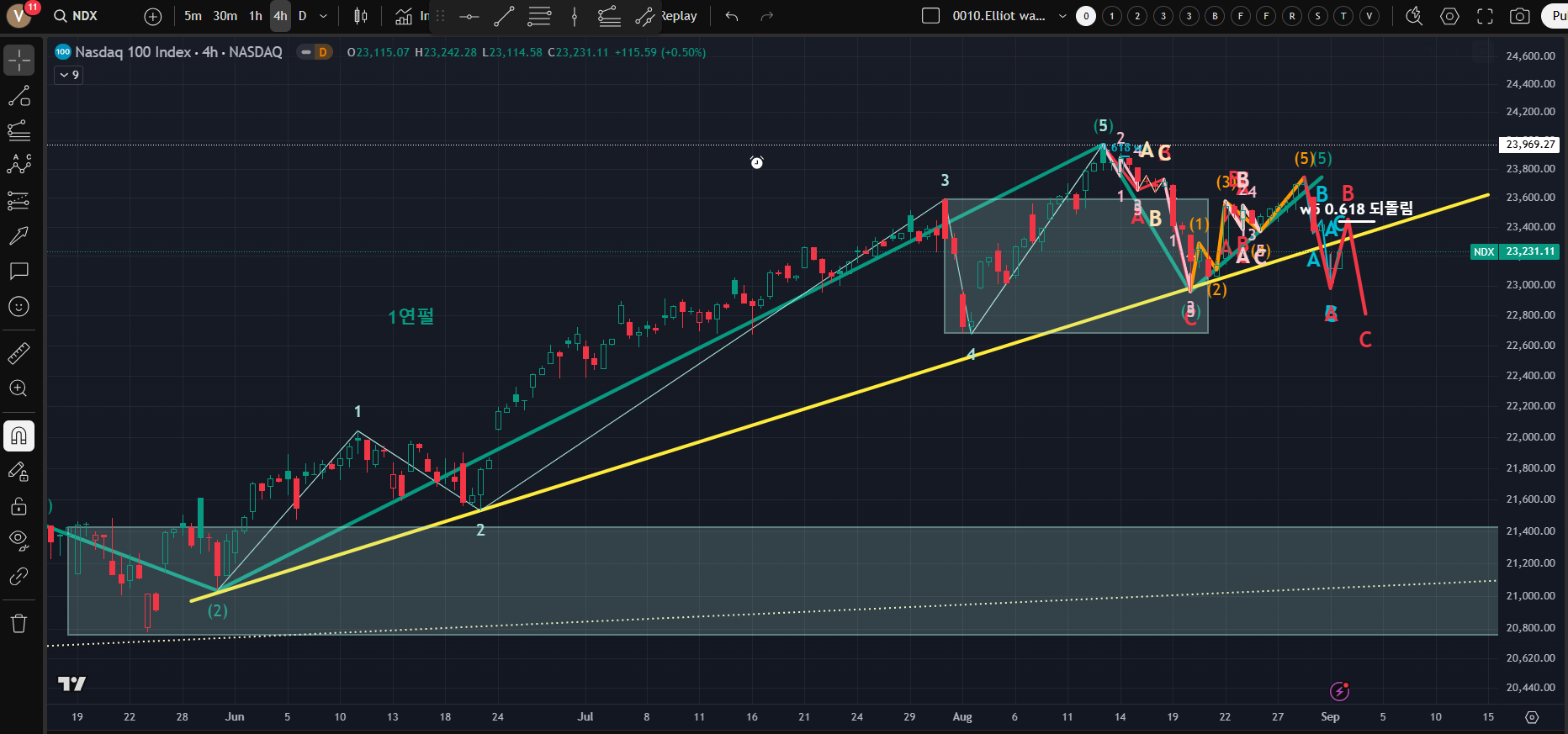The height and width of the screenshot is (734, 1568).
Task: Expand the collapsed indicators legend showing 9
Action: 69,75
